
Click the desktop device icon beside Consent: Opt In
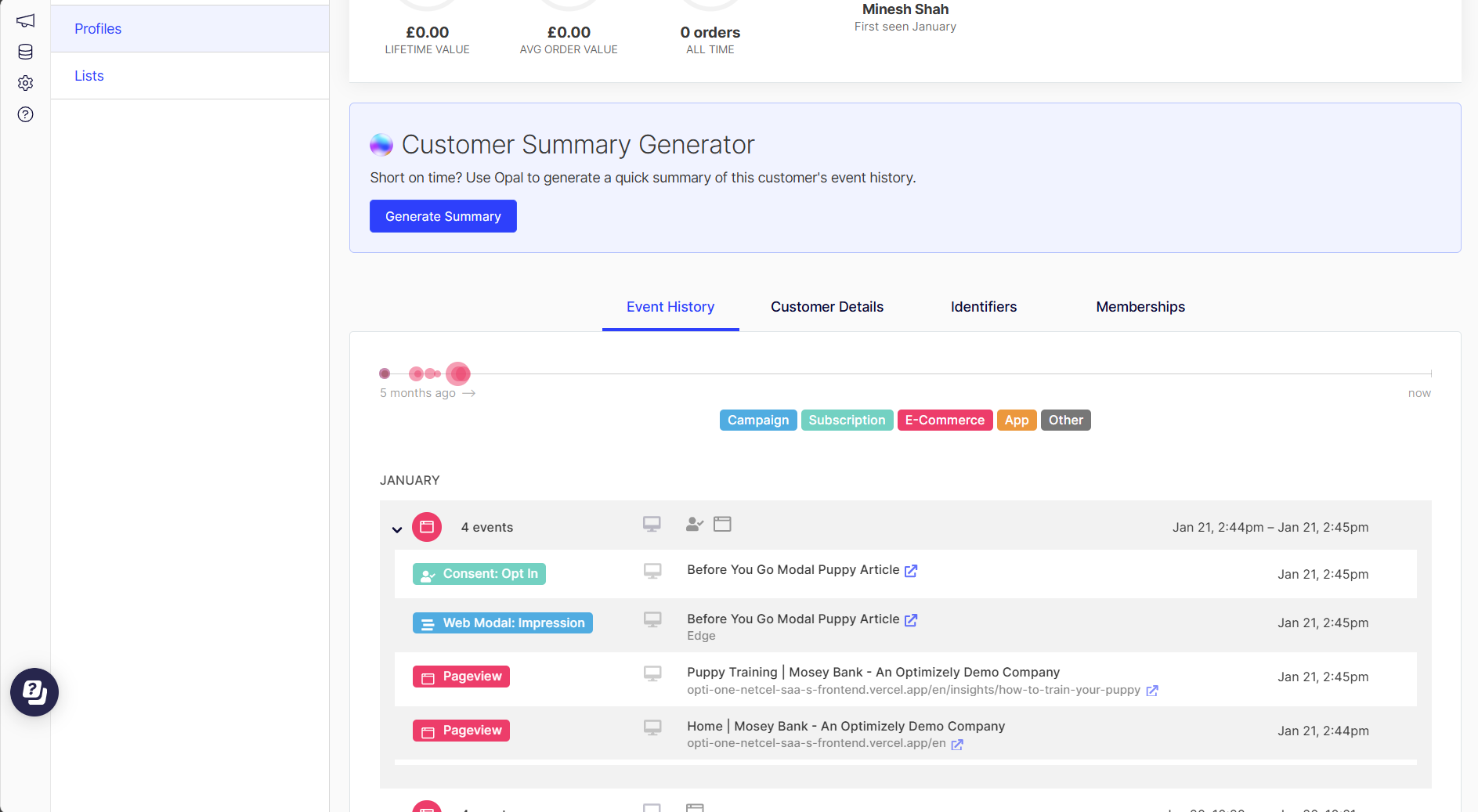[x=652, y=573]
